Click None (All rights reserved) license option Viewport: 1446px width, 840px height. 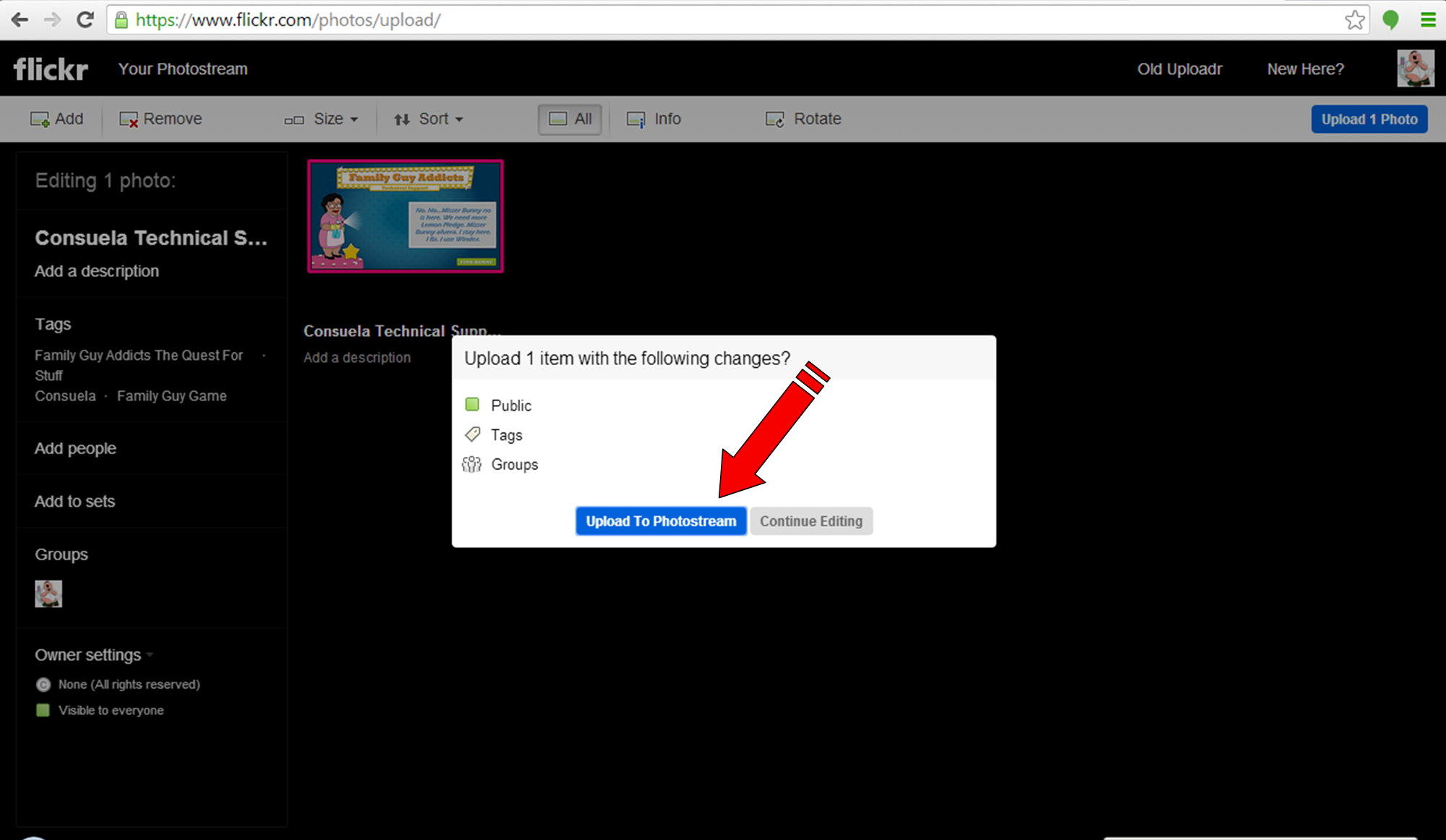point(129,685)
